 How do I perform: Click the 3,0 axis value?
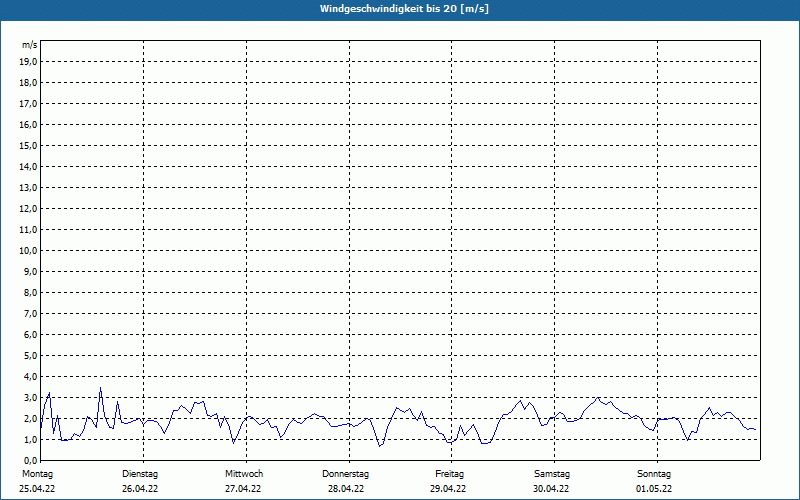31,397
